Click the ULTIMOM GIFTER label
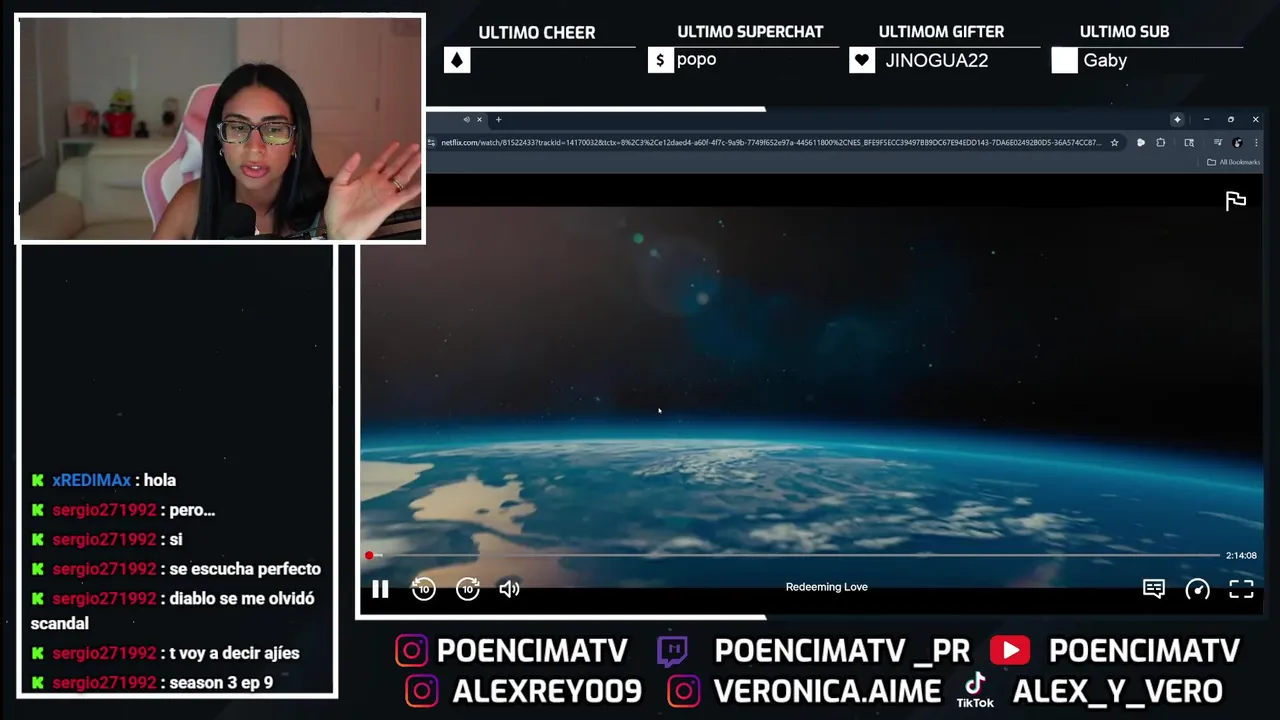 pyautogui.click(x=941, y=32)
